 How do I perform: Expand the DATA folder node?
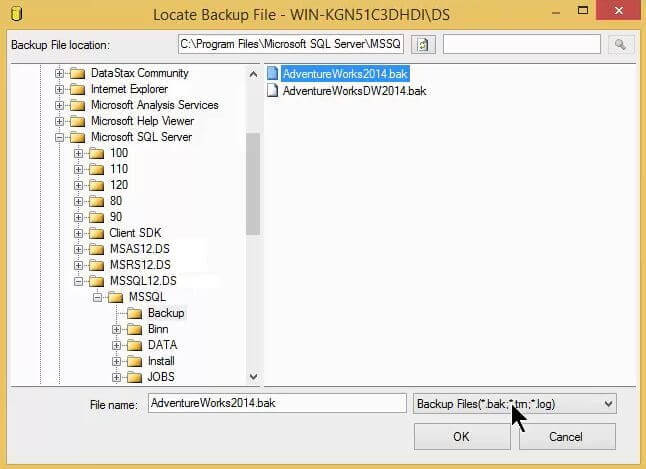pyautogui.click(x=116, y=345)
